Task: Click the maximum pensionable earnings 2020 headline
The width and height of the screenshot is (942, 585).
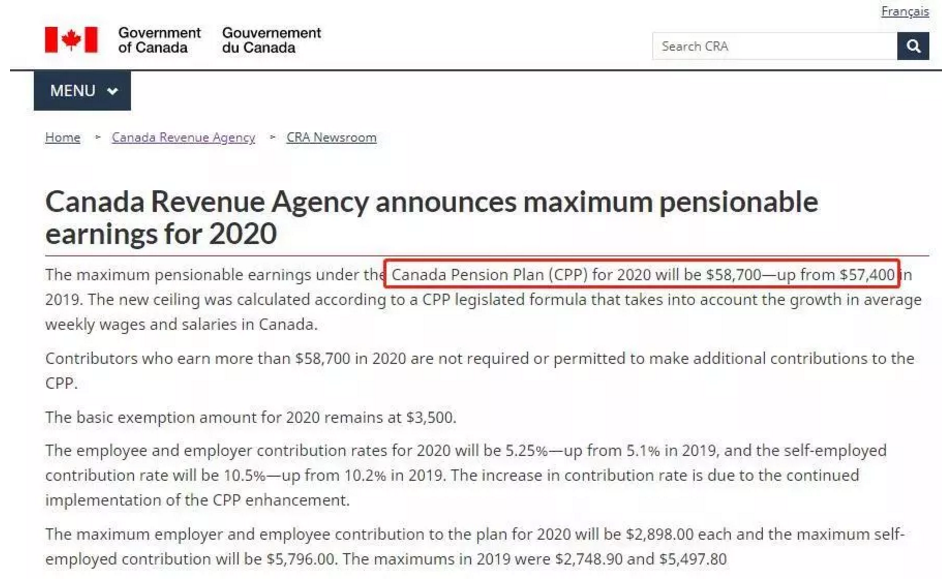Action: (431, 217)
